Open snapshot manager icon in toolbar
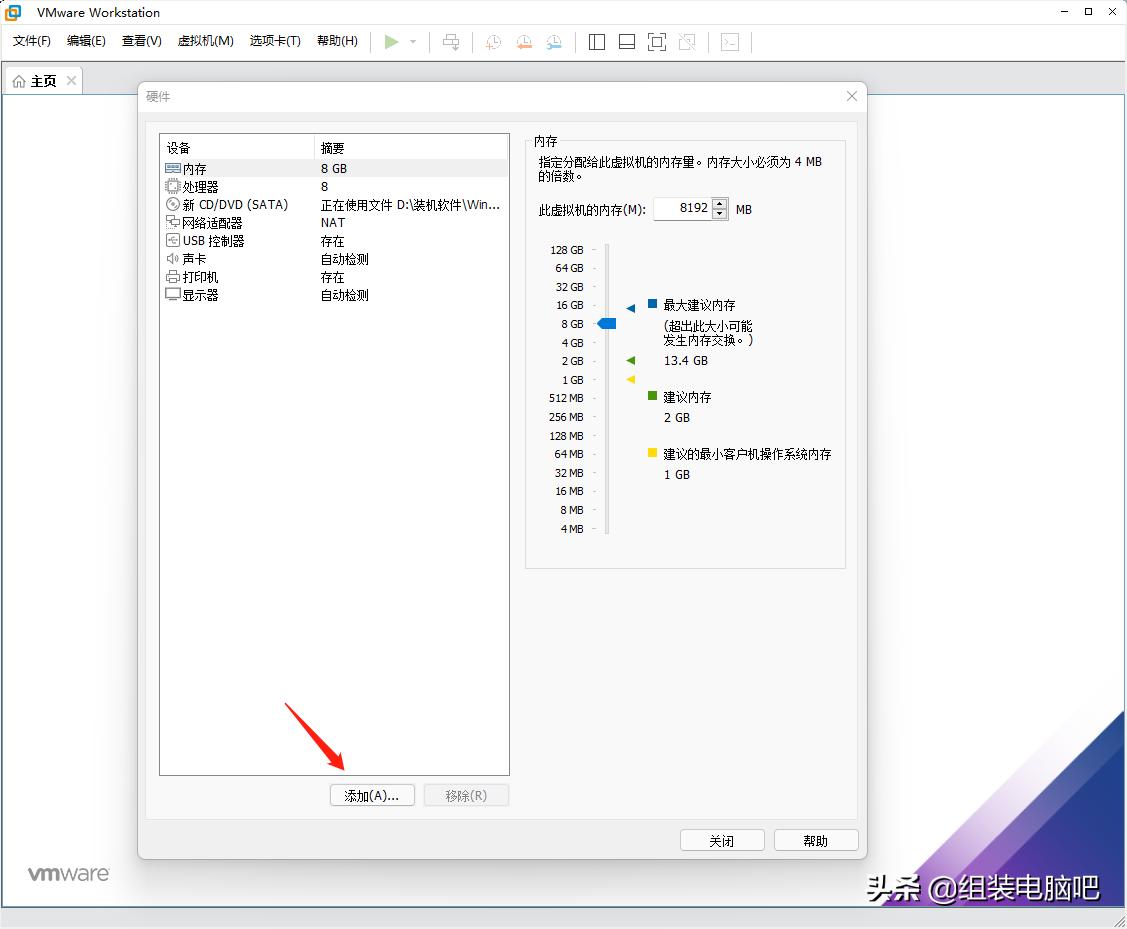 [x=553, y=42]
